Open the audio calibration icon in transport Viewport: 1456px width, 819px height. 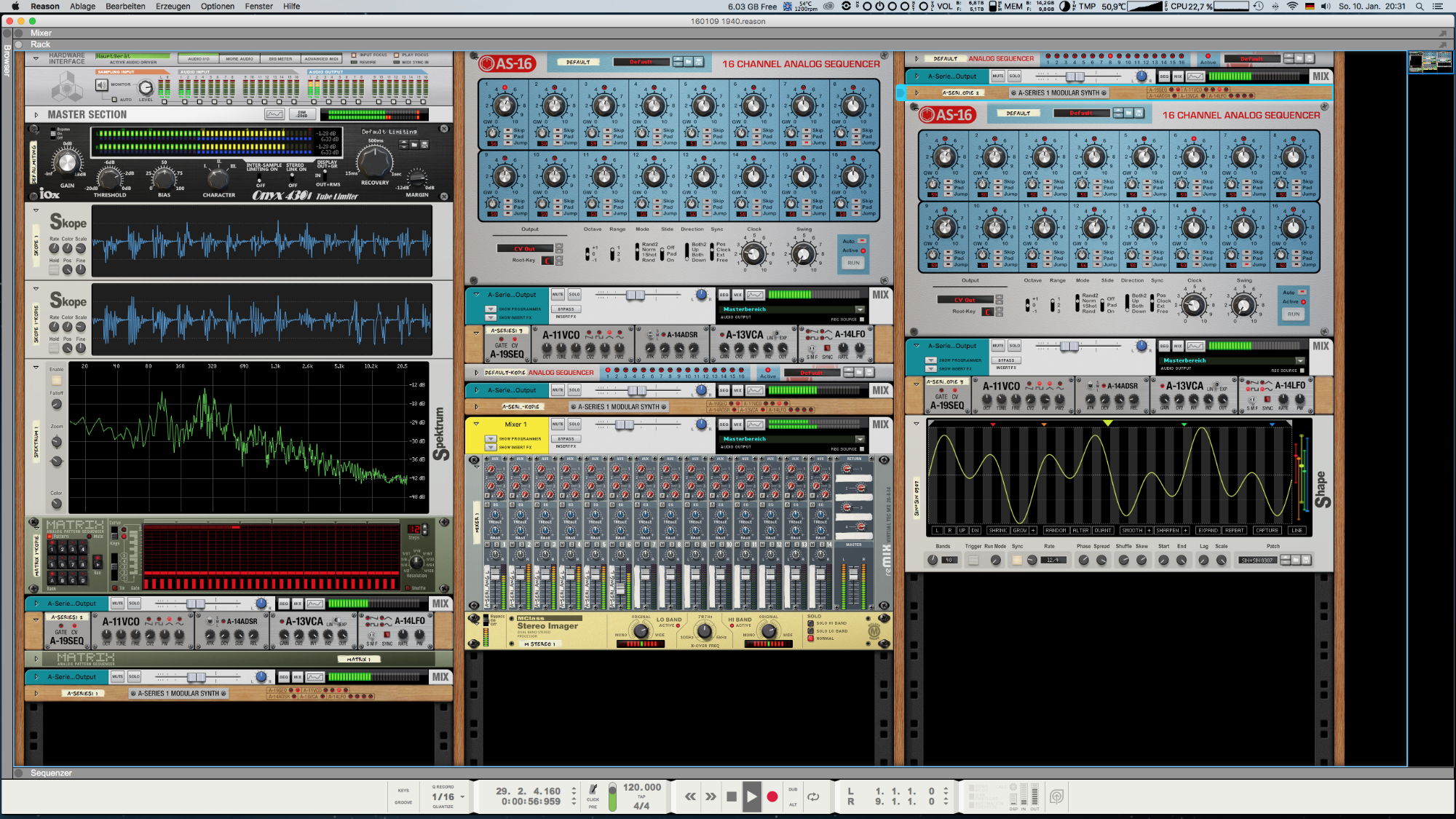[1057, 796]
